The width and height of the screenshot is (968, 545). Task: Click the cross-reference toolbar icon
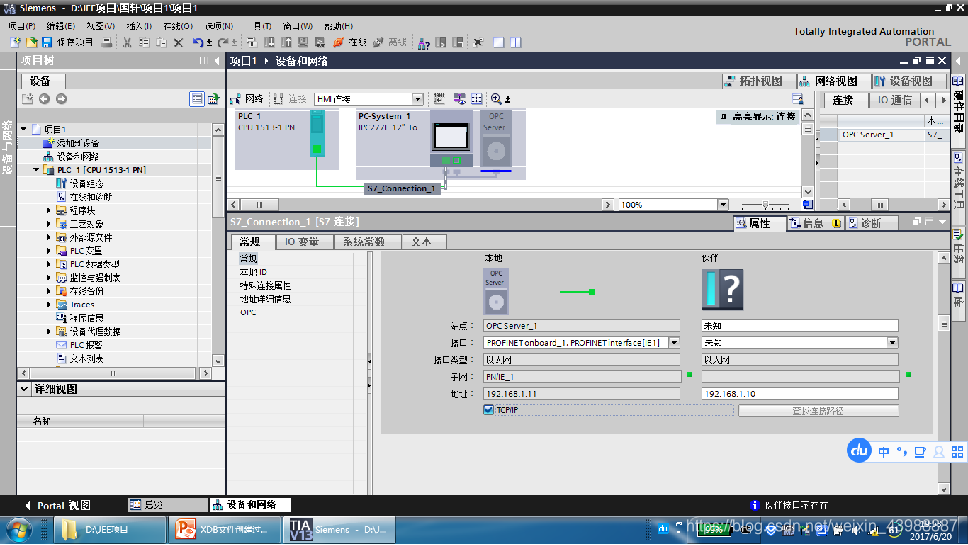[x=478, y=43]
